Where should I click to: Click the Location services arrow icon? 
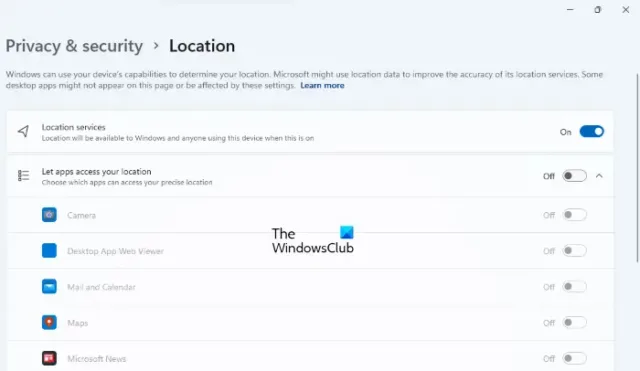pos(23,131)
